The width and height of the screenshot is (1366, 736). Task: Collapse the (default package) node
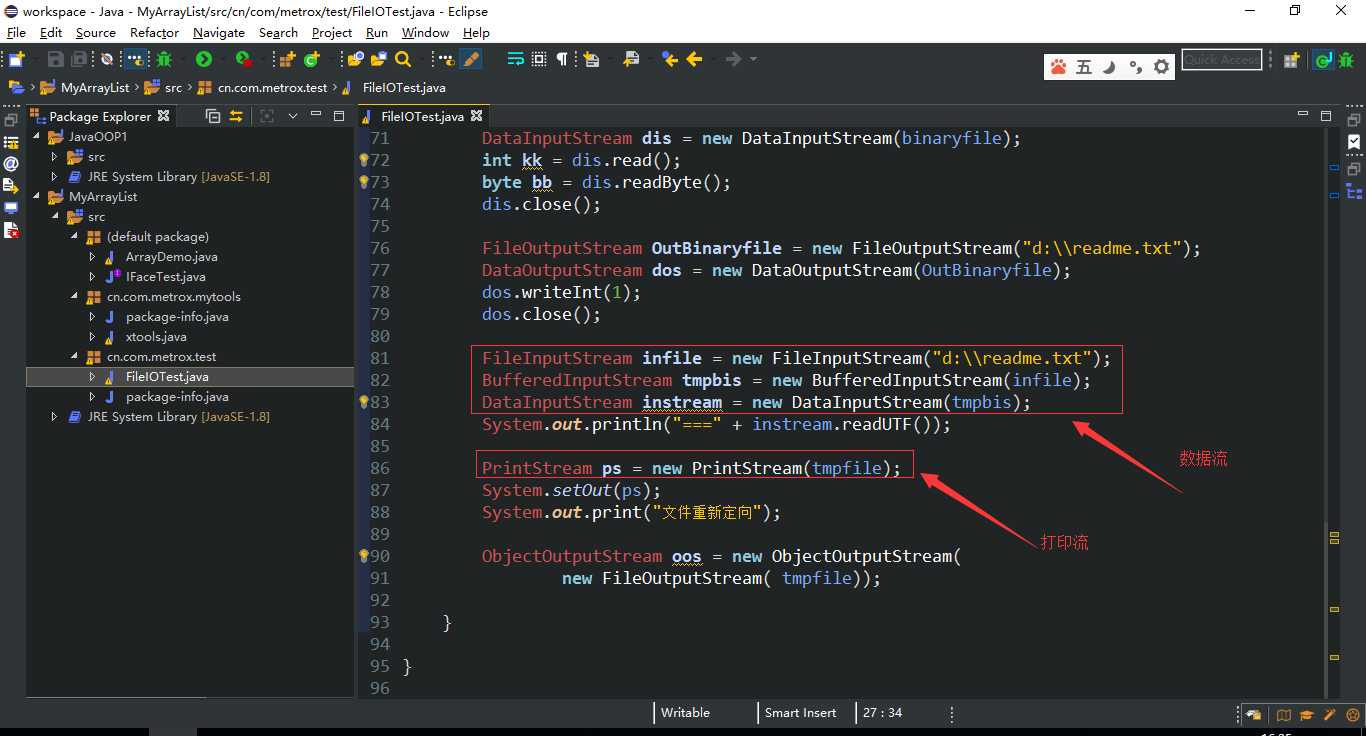[75, 237]
